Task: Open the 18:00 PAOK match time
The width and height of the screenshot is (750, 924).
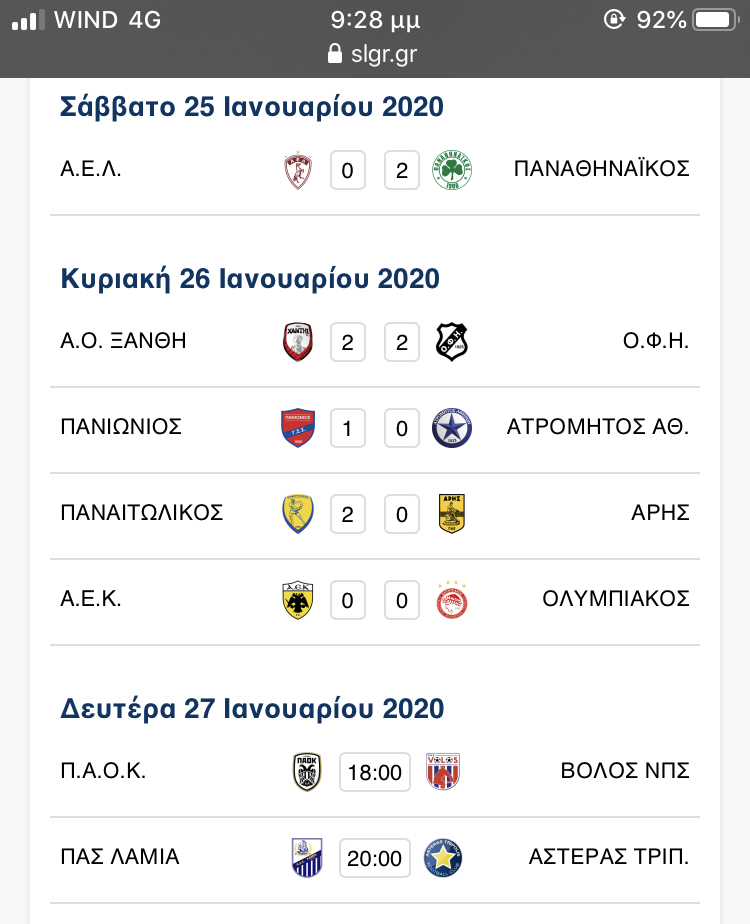Action: click(375, 772)
